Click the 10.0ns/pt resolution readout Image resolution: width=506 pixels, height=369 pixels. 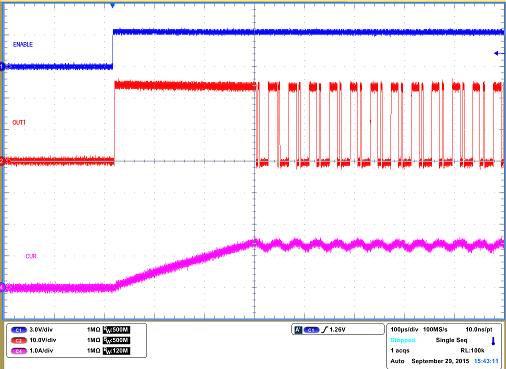479,330
